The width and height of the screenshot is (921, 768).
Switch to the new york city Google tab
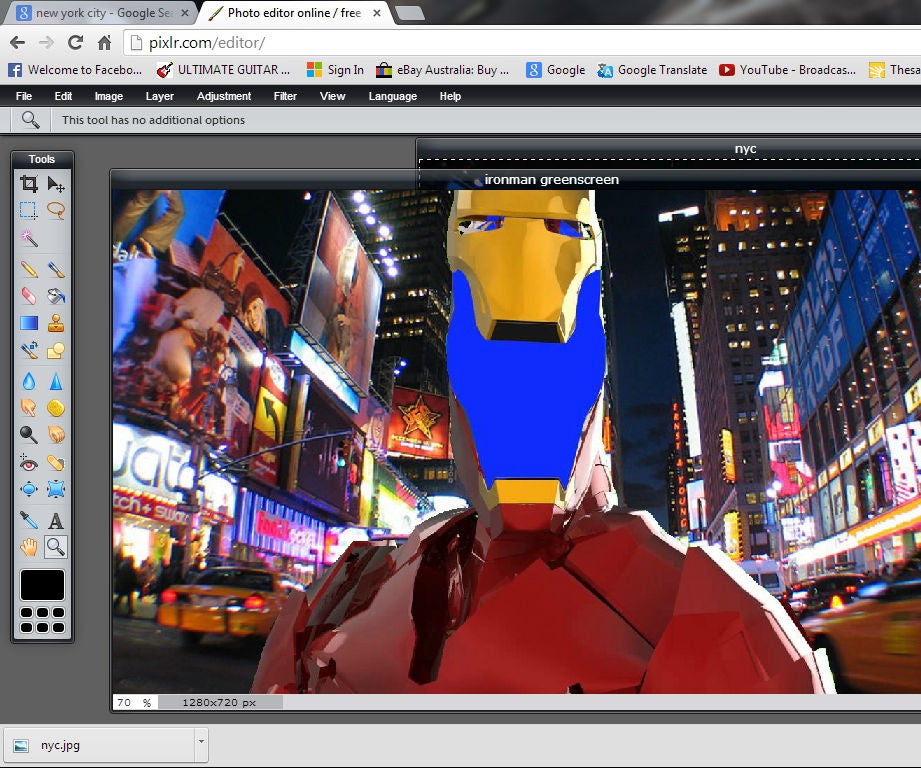99,13
